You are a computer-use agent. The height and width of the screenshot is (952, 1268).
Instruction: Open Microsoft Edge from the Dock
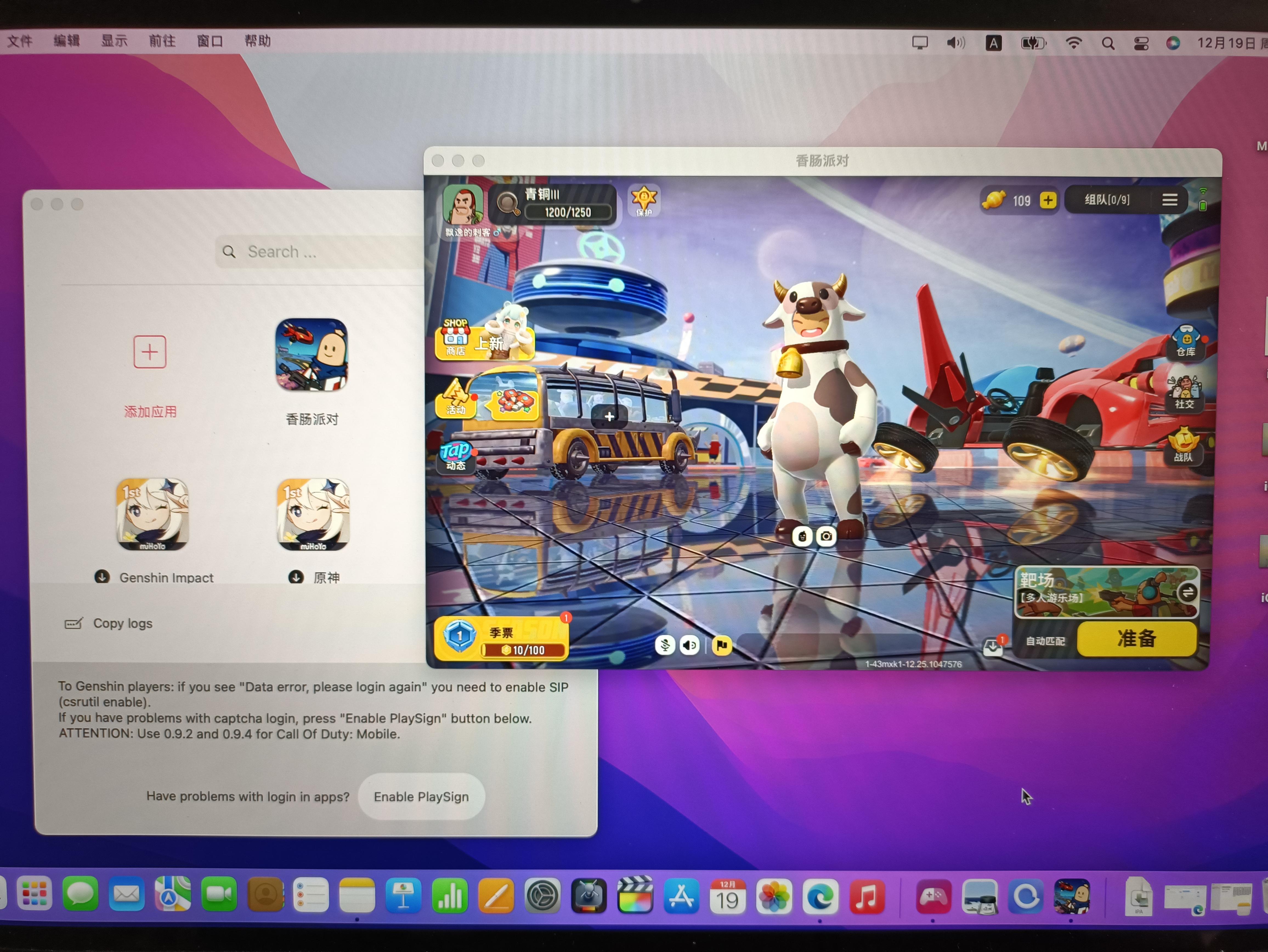pos(820,896)
